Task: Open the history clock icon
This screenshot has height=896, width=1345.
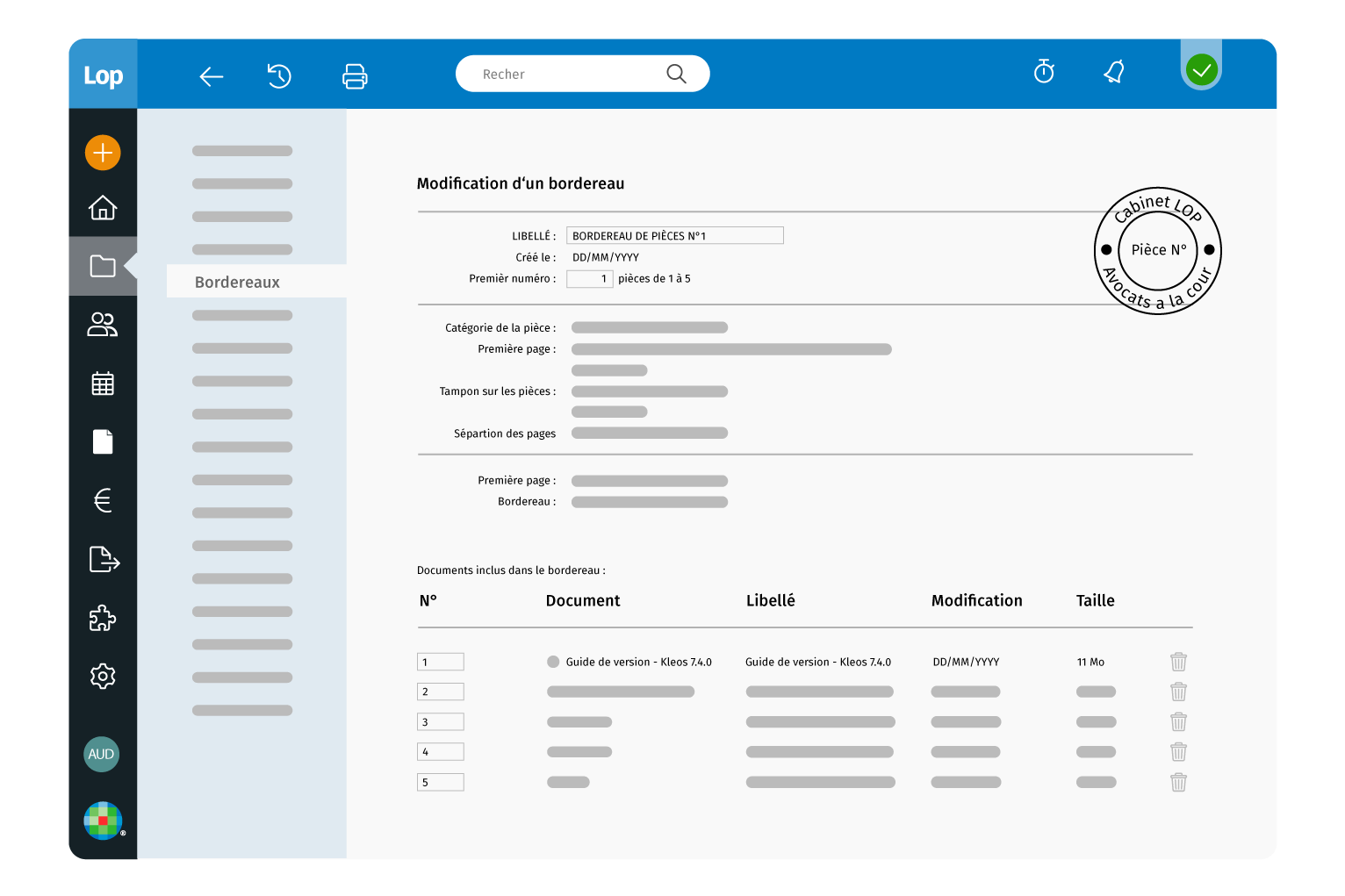Action: (x=279, y=76)
